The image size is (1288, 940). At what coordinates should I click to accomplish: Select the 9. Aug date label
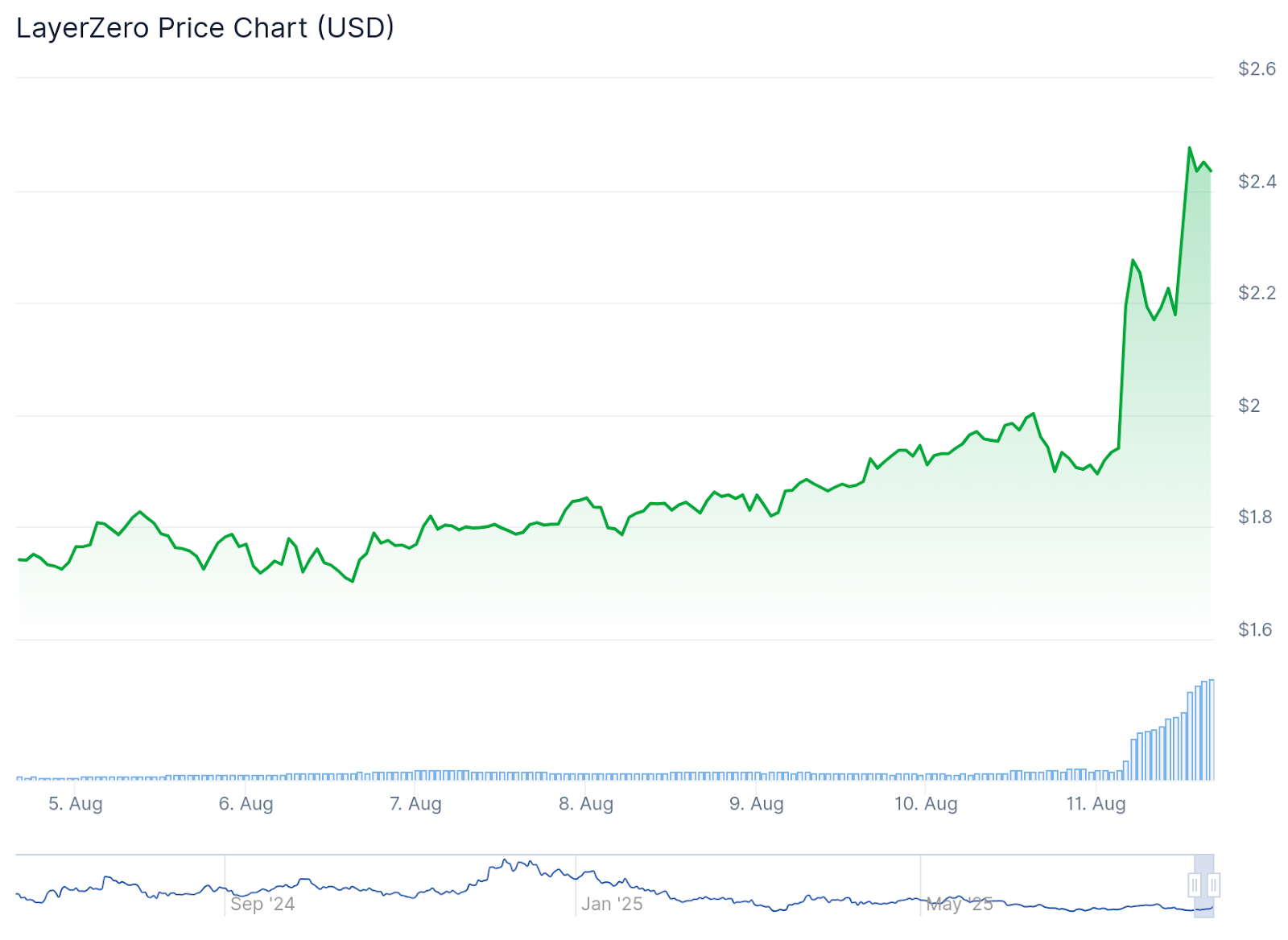(x=757, y=803)
